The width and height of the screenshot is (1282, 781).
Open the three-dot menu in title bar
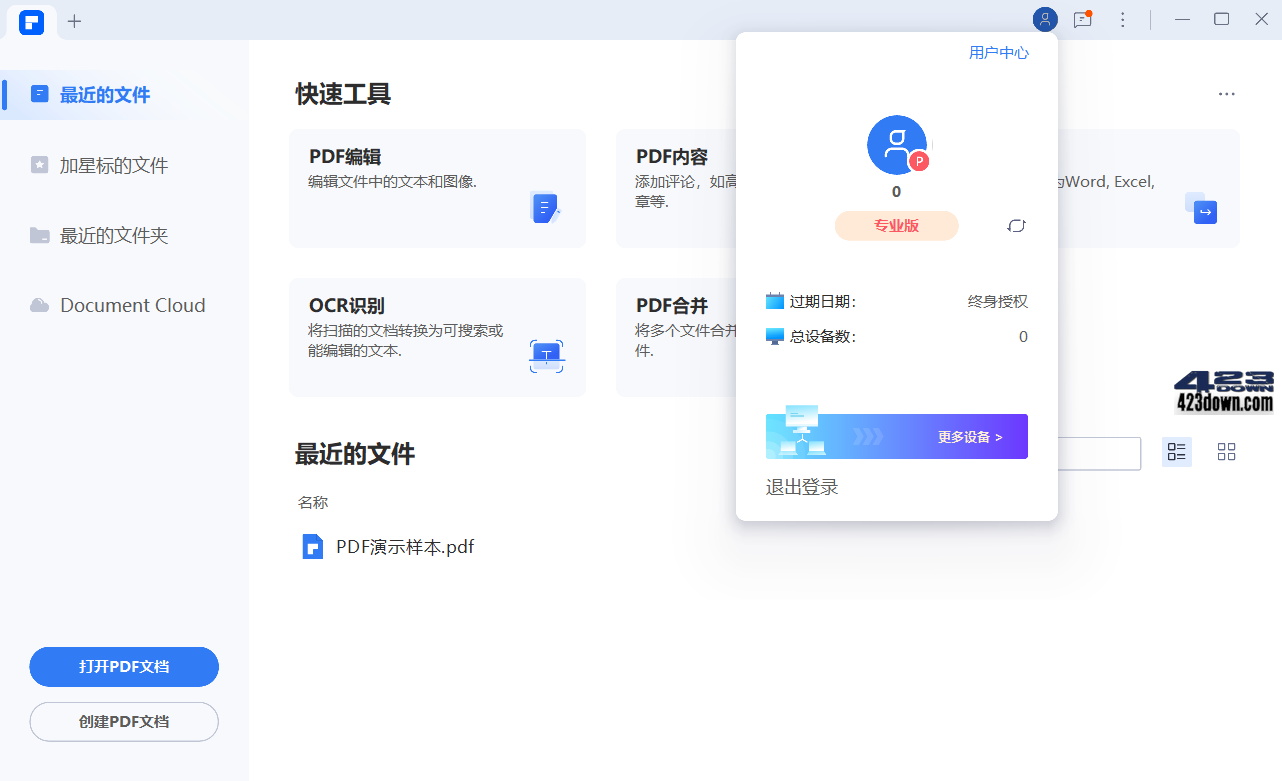pyautogui.click(x=1122, y=19)
